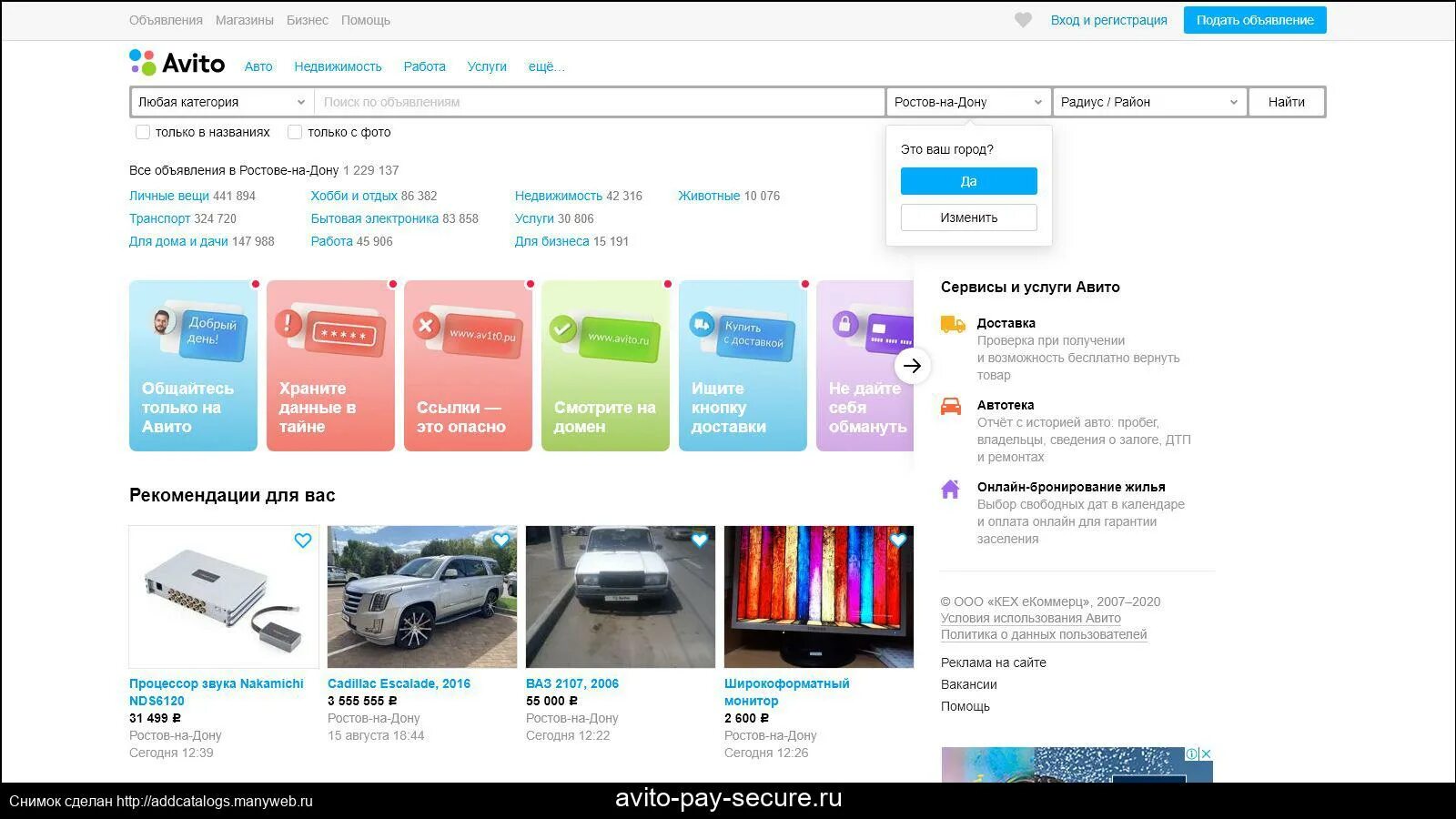Open 'Широкоформатный монитор' listing title
Image resolution: width=1456 pixels, height=819 pixels.
tap(787, 692)
